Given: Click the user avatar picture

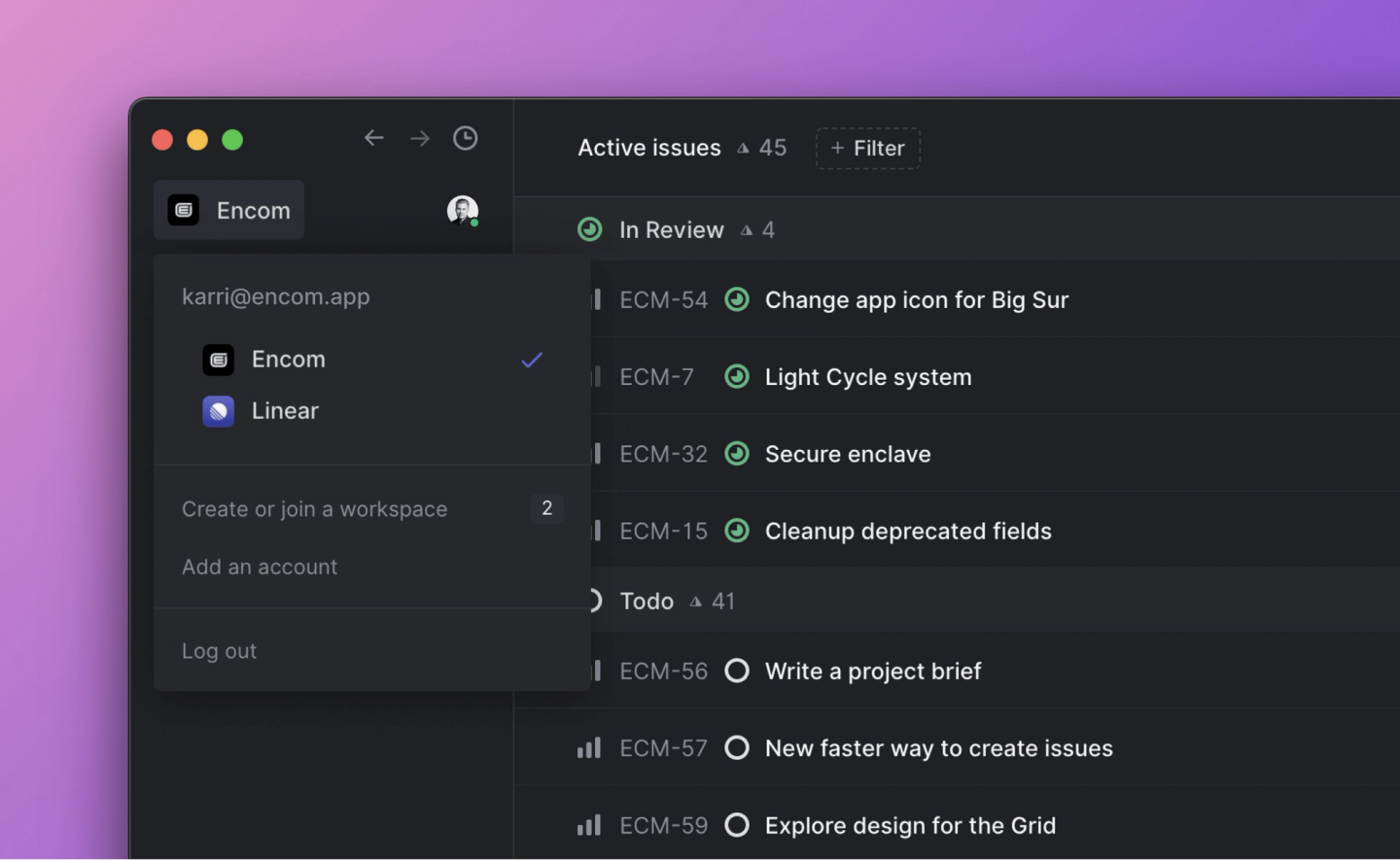Looking at the screenshot, I should 462,210.
